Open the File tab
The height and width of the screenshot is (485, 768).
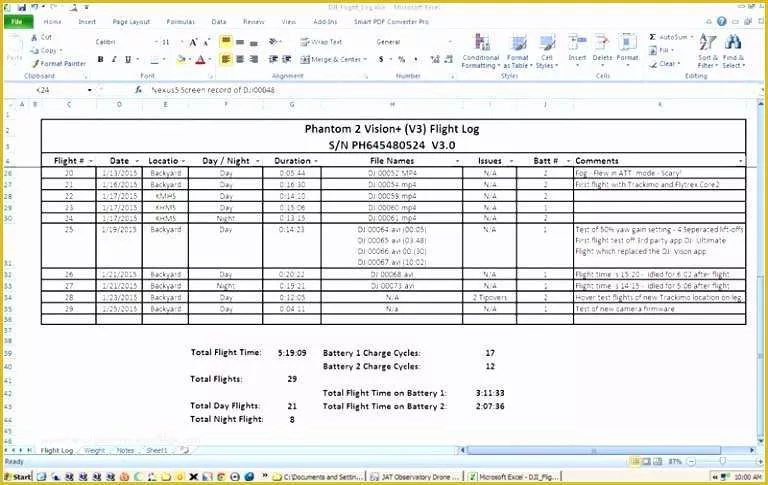18,22
